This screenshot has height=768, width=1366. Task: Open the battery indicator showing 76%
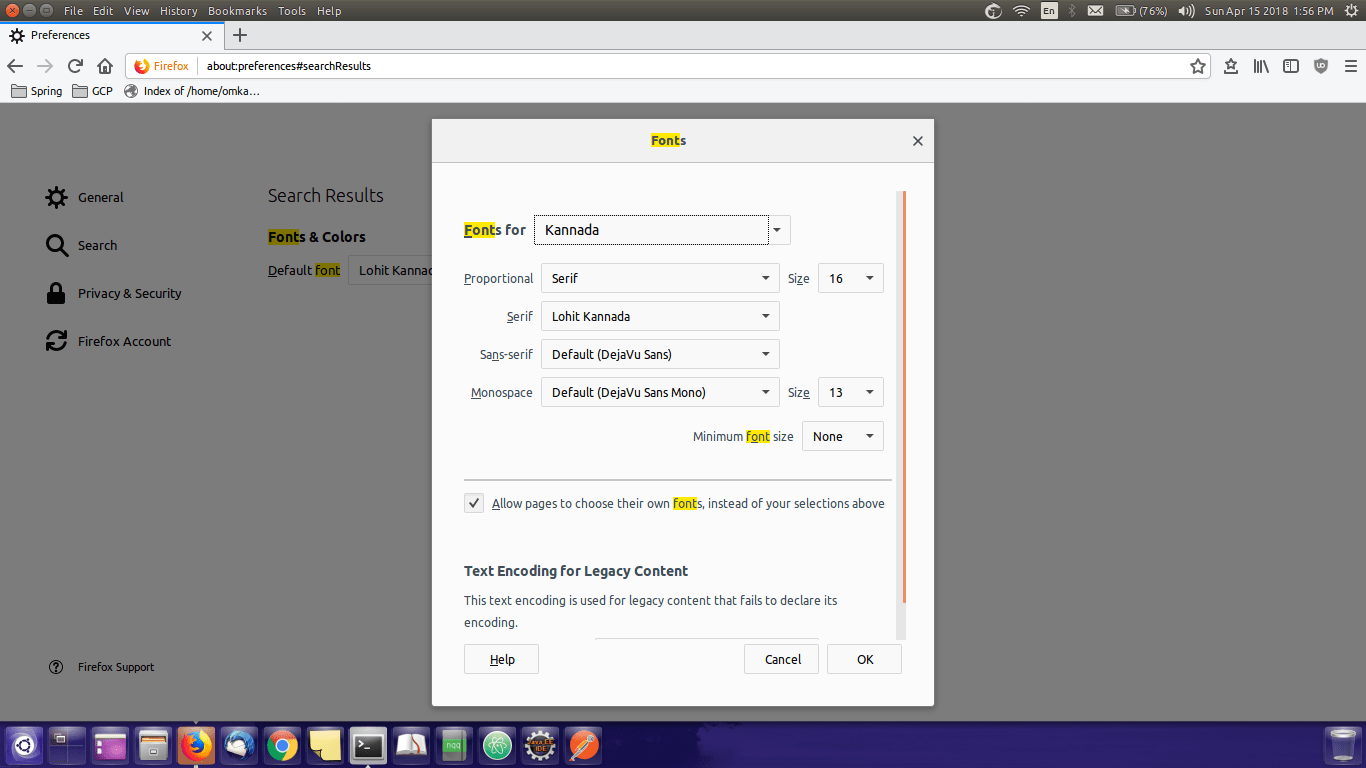tap(1141, 11)
